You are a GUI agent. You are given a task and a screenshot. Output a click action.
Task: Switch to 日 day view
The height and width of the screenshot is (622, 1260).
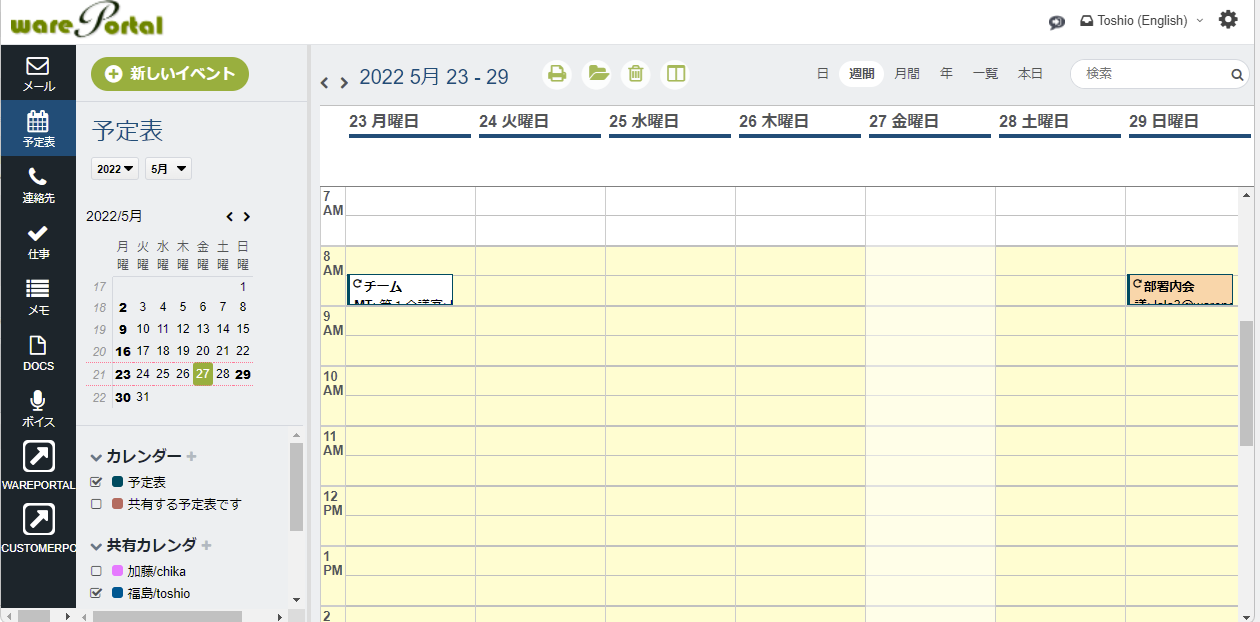click(822, 74)
